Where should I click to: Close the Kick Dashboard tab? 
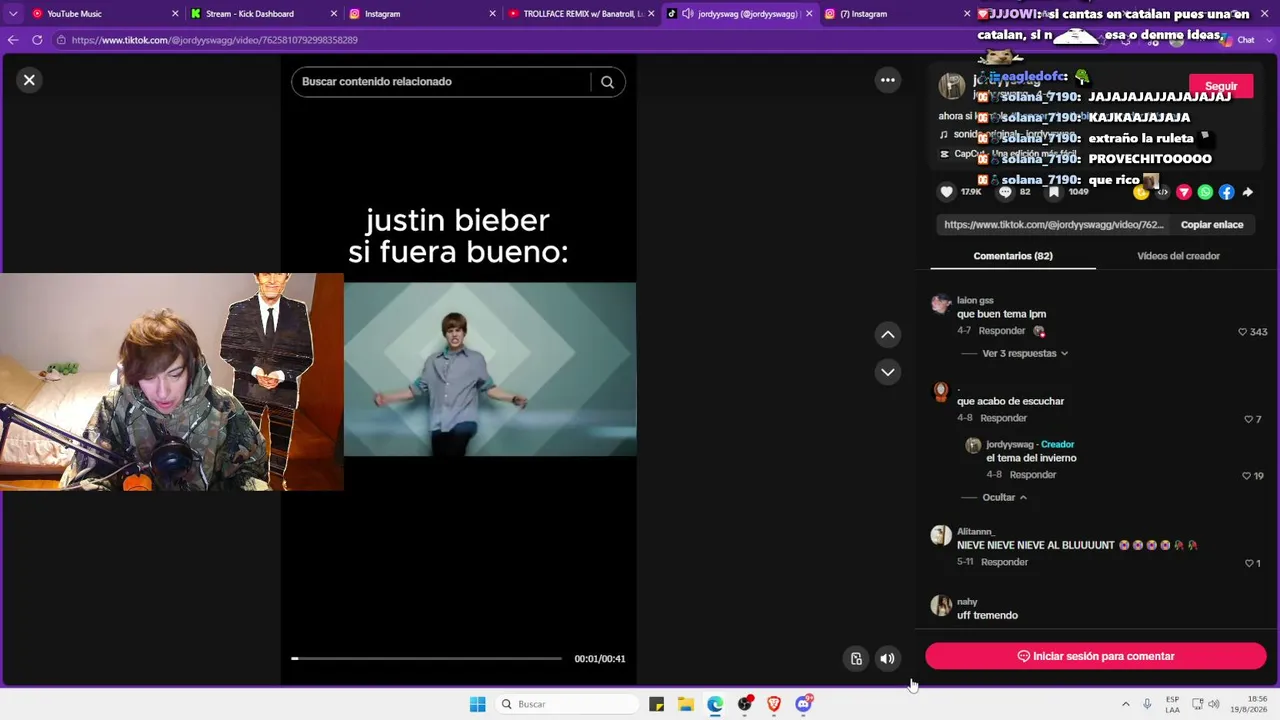tap(334, 14)
